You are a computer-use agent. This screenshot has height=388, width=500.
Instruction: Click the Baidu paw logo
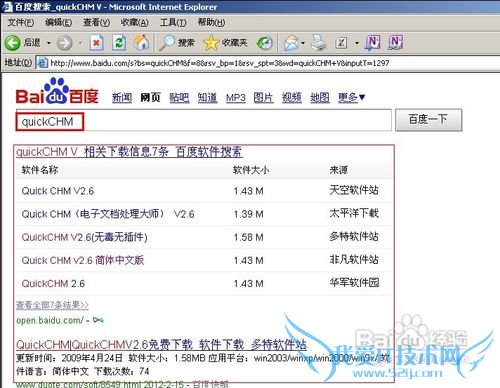pos(56,91)
